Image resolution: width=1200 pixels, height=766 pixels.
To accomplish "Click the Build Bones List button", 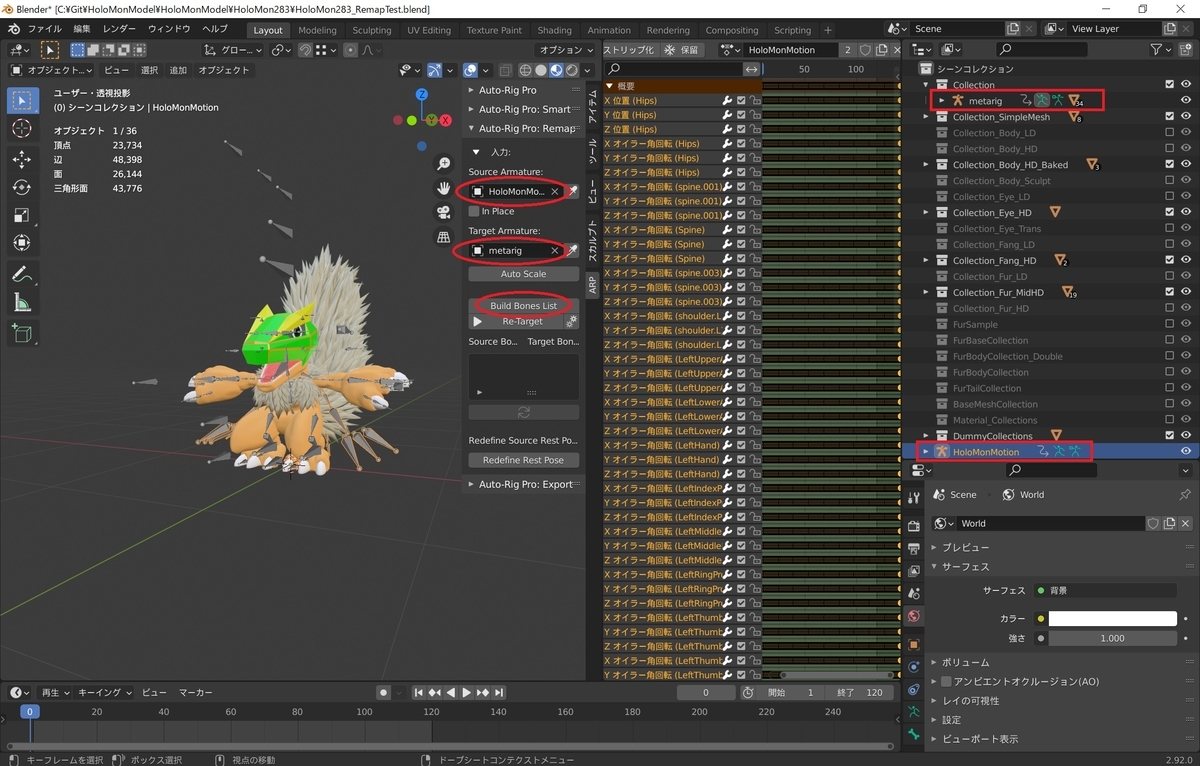I will (x=523, y=305).
